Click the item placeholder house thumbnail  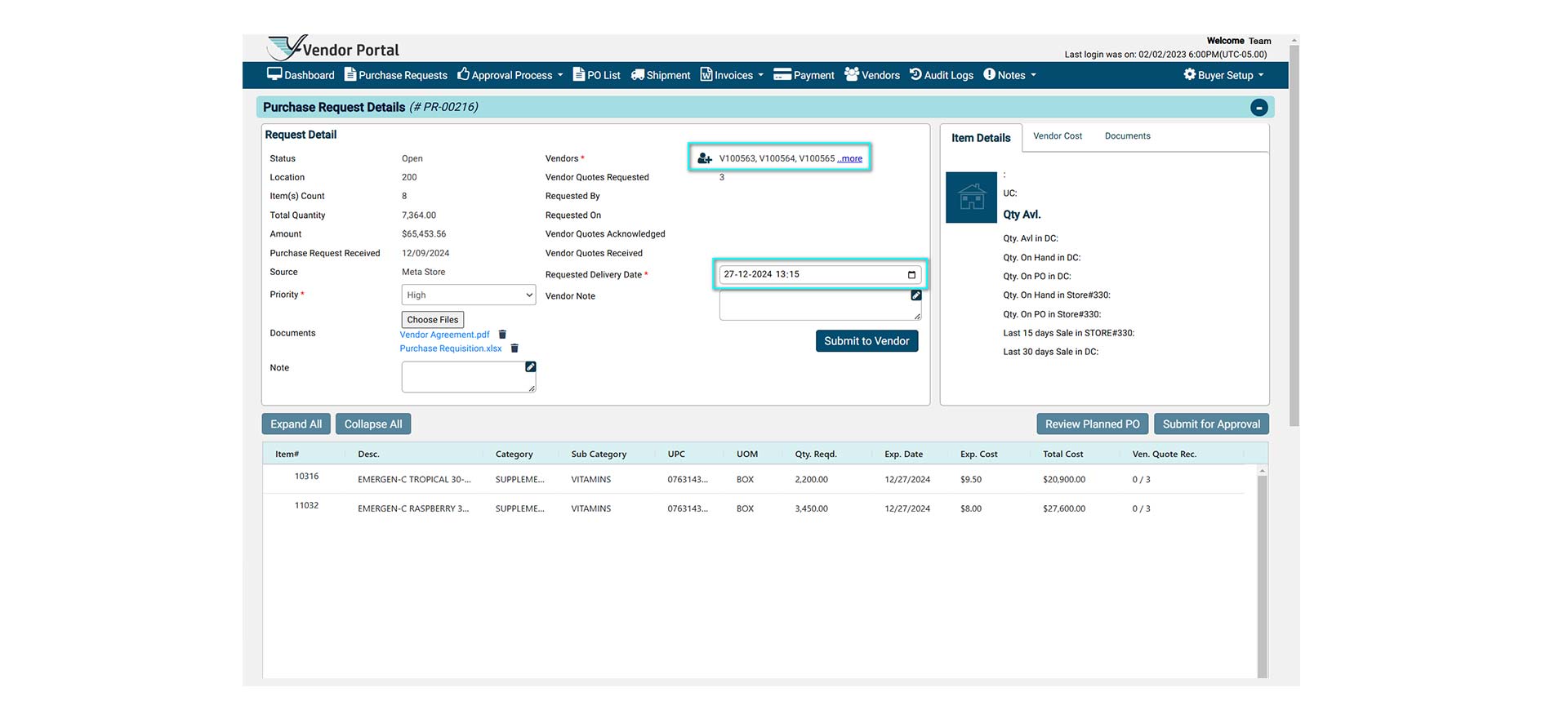click(x=971, y=197)
